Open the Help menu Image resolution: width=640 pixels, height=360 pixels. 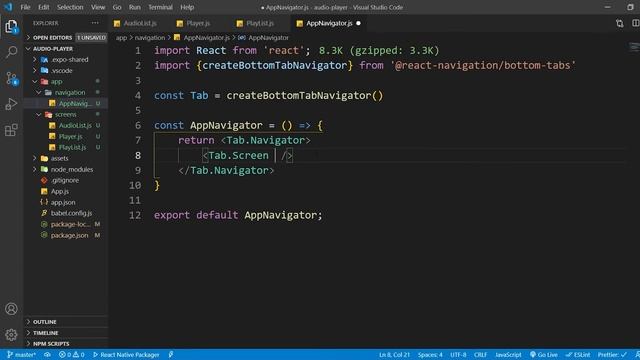point(187,7)
